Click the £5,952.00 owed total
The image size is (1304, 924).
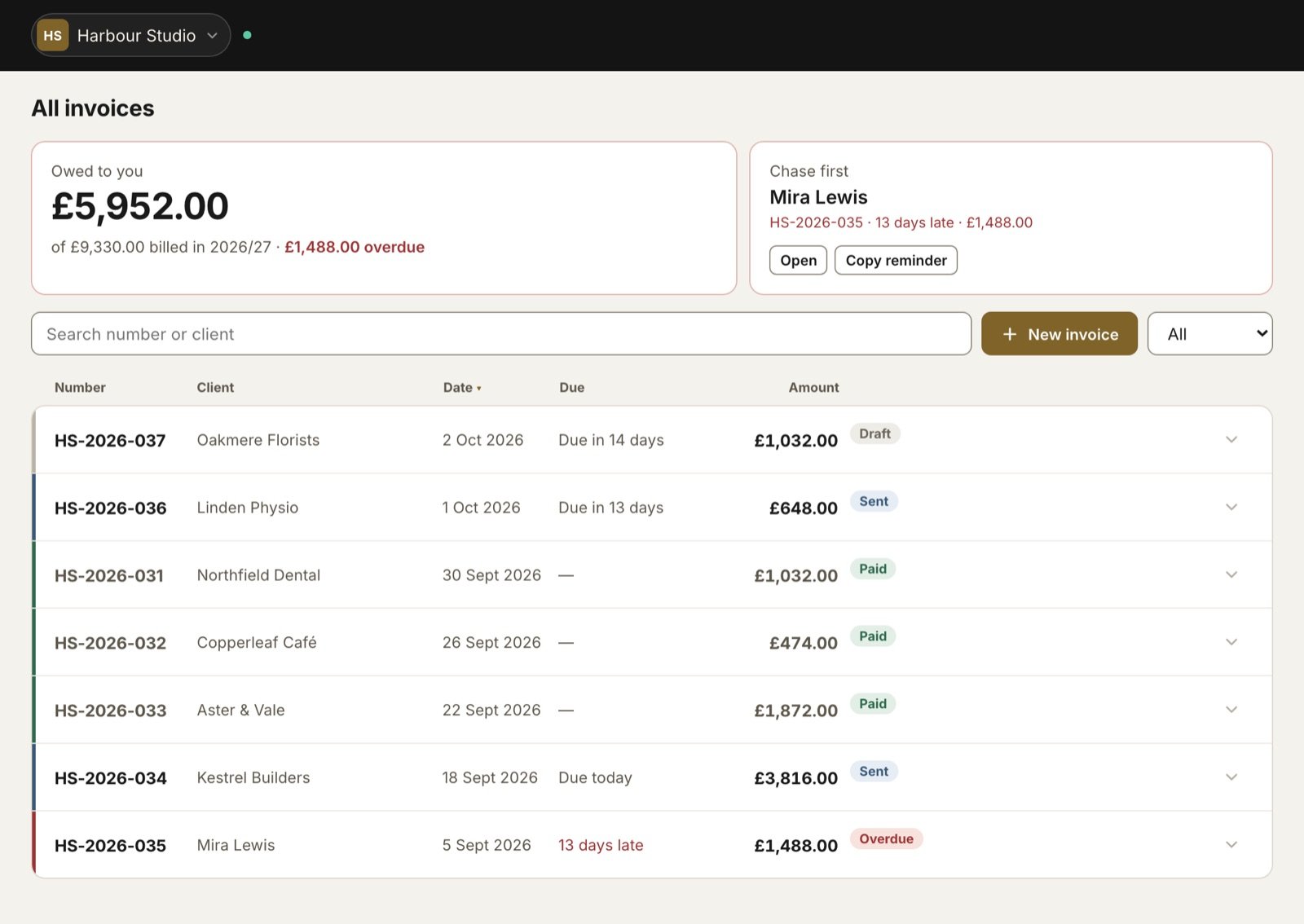(x=140, y=206)
